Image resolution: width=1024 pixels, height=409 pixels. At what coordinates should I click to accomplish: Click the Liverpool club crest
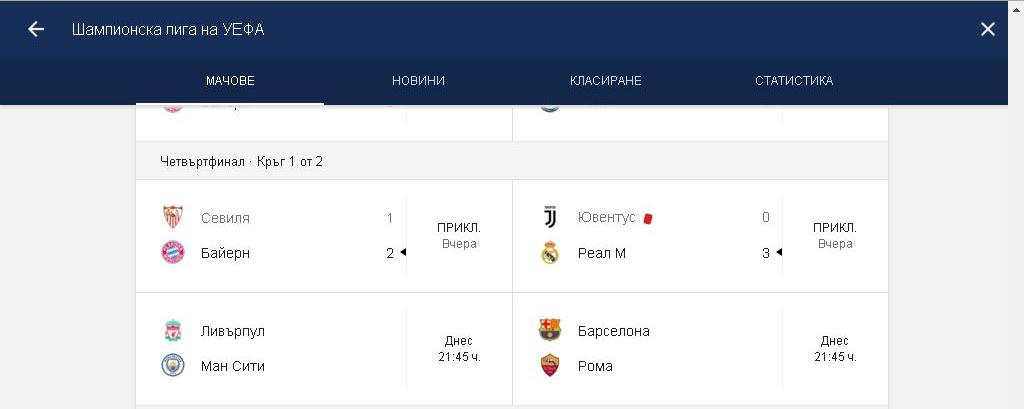click(173, 331)
